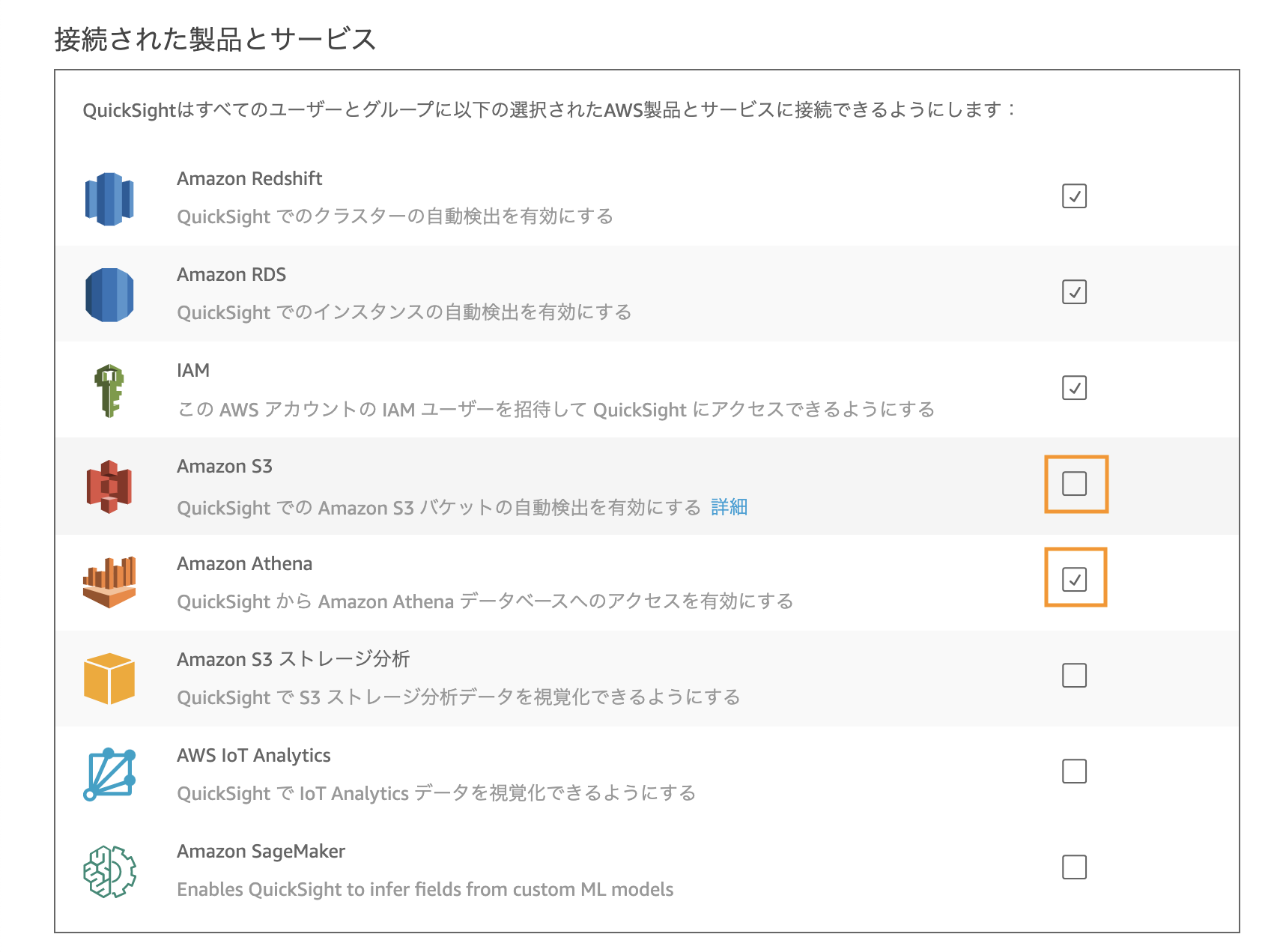1271x952 pixels.
Task: Click the description starting QuickSightはすべてのユーザー
Action: (x=549, y=110)
